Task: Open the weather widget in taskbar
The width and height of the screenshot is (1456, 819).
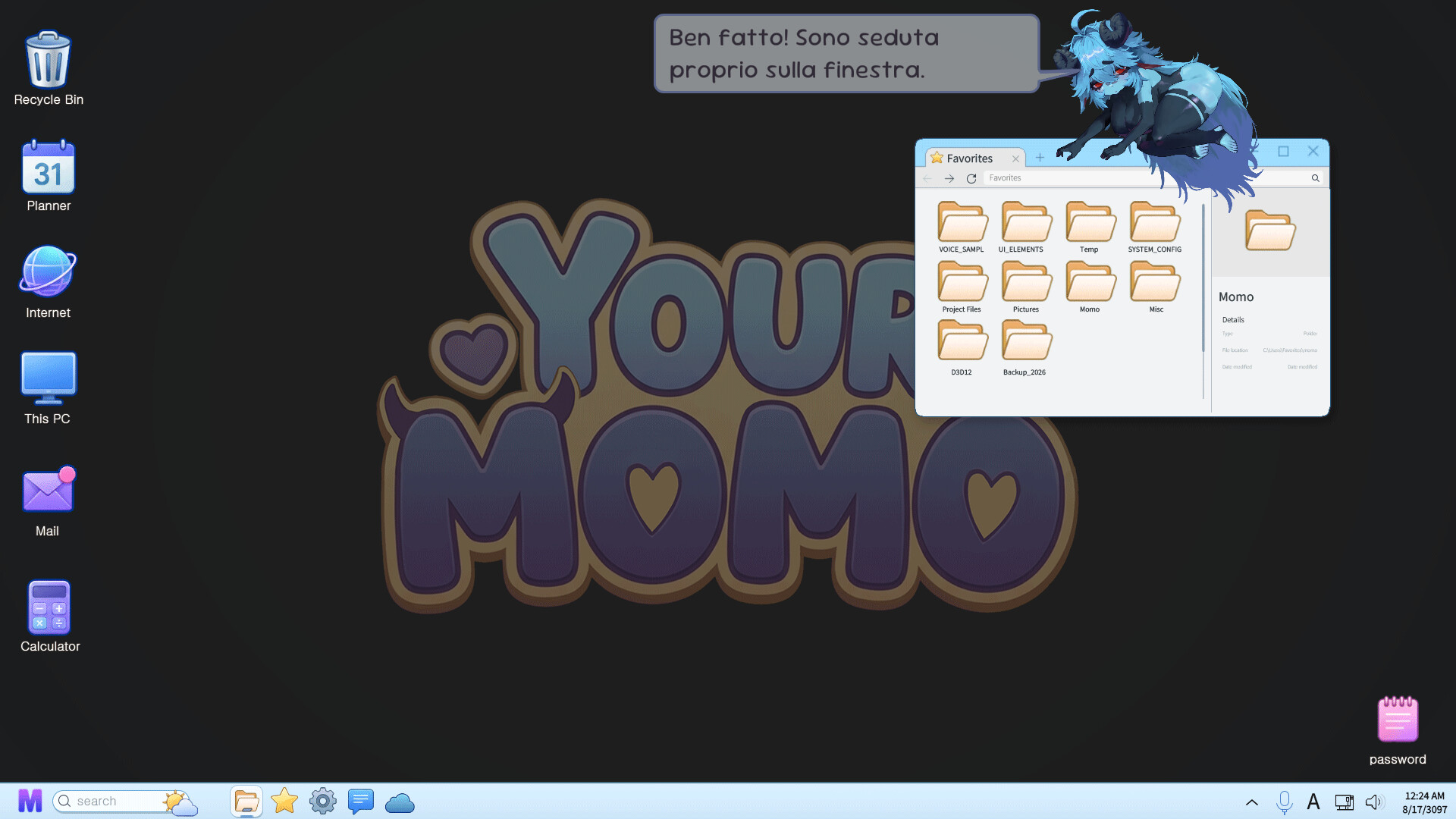Action: [180, 802]
